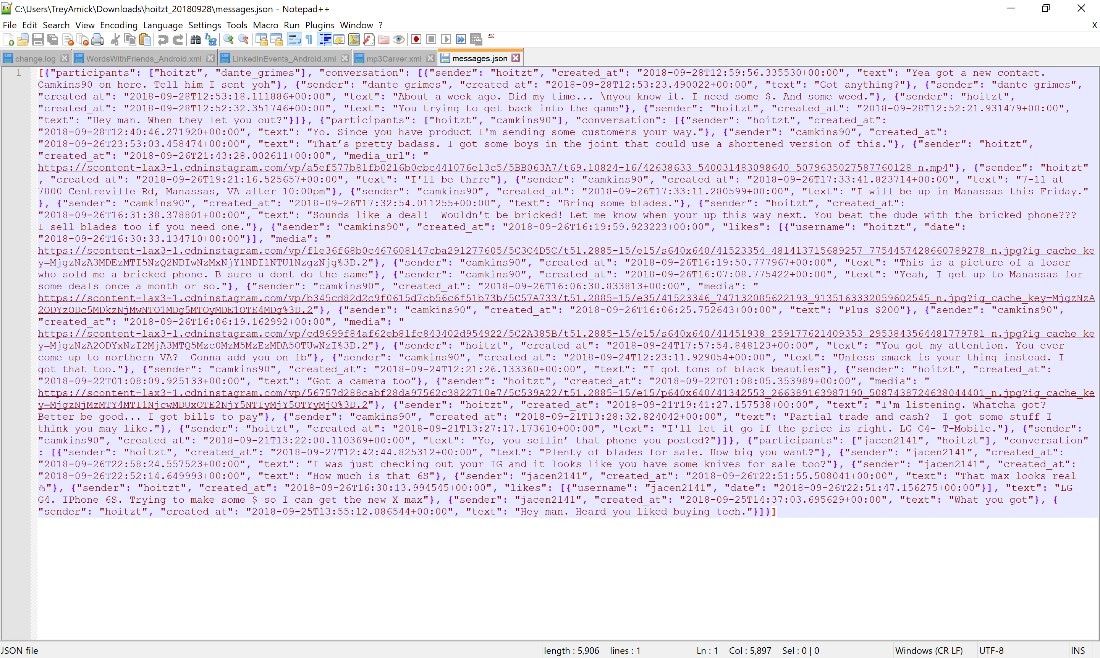Close the change.log tab
The image size is (1100, 658).
(65, 58)
